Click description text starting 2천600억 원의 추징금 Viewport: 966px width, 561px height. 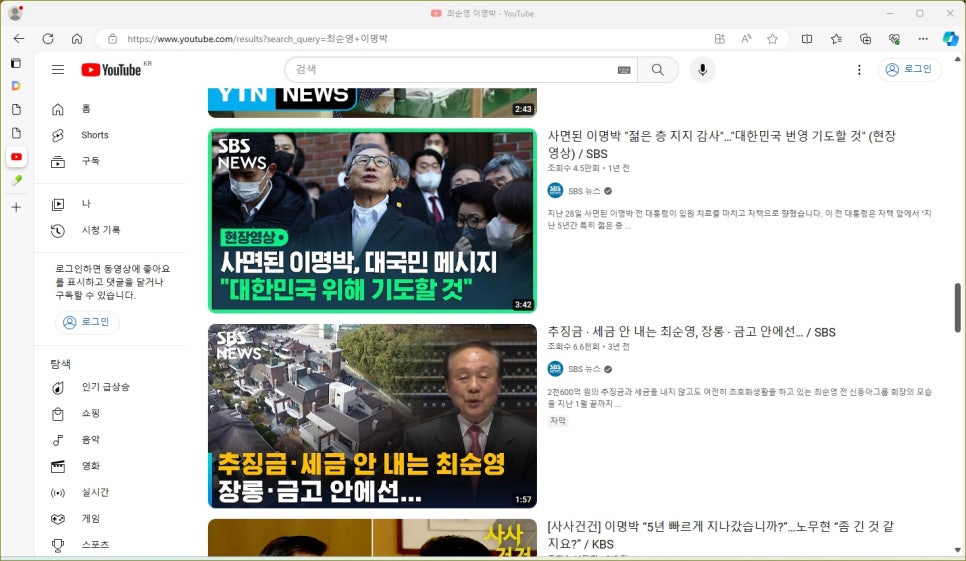click(739, 398)
